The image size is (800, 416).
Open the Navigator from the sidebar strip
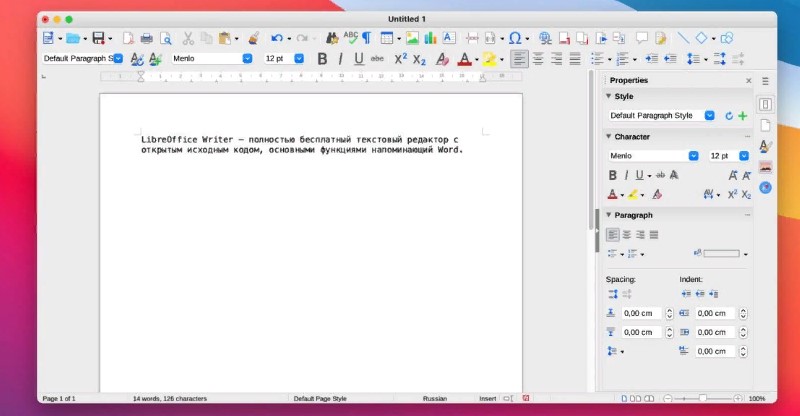point(765,187)
